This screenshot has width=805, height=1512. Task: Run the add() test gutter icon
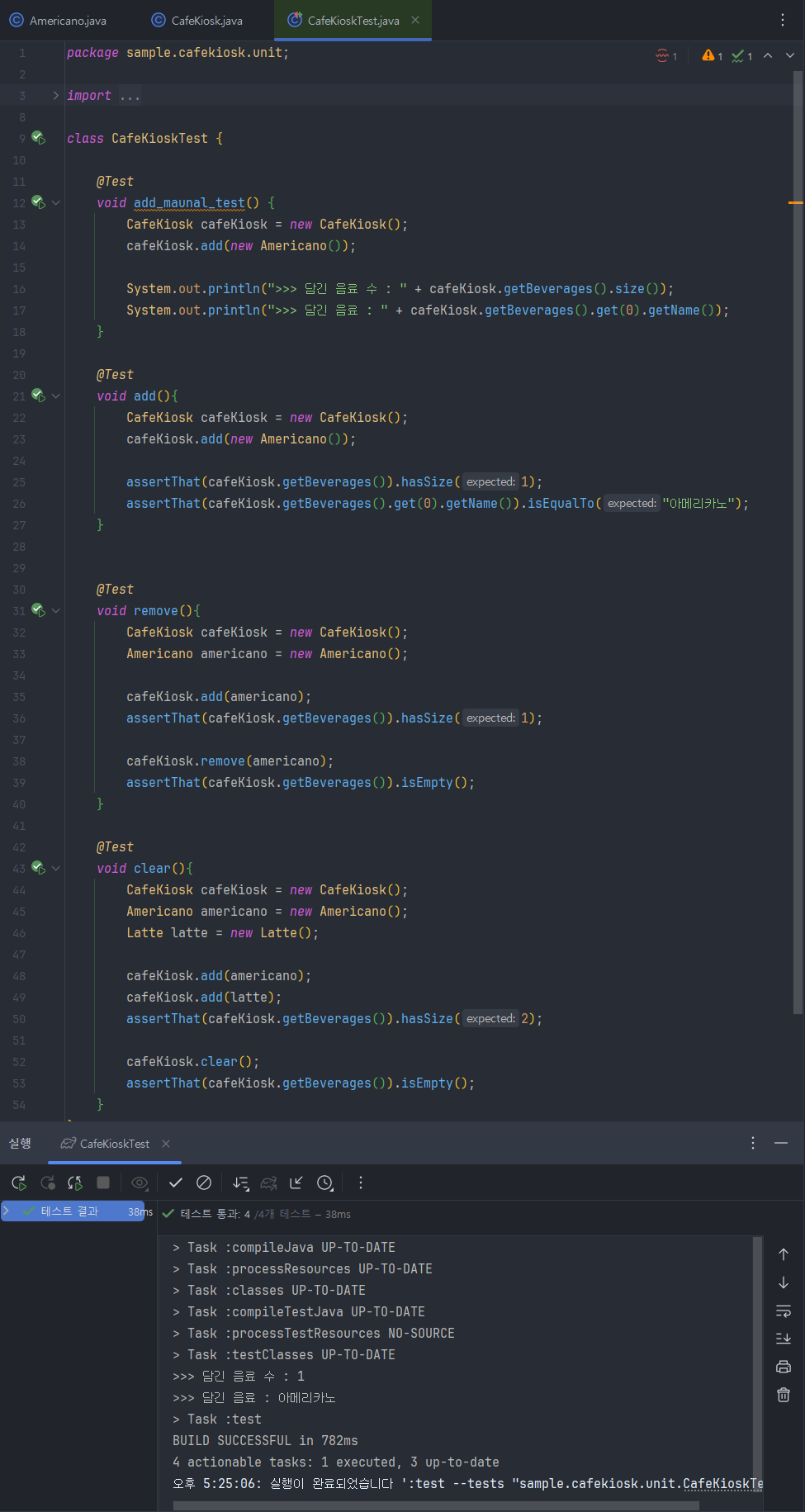[38, 395]
